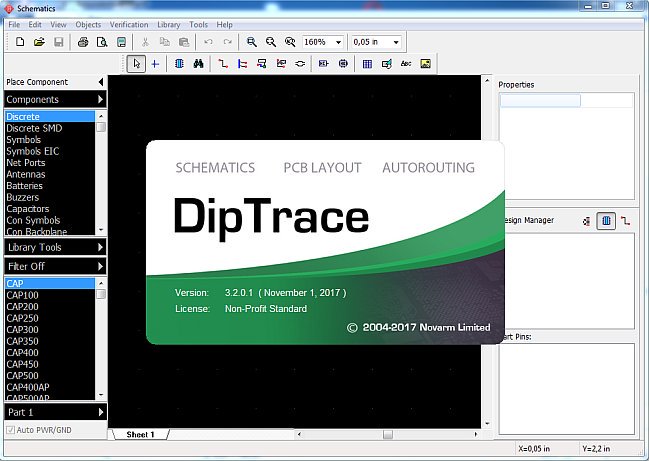Select the Antennas library
Viewport: 649px width, 461px height.
coord(49,174)
